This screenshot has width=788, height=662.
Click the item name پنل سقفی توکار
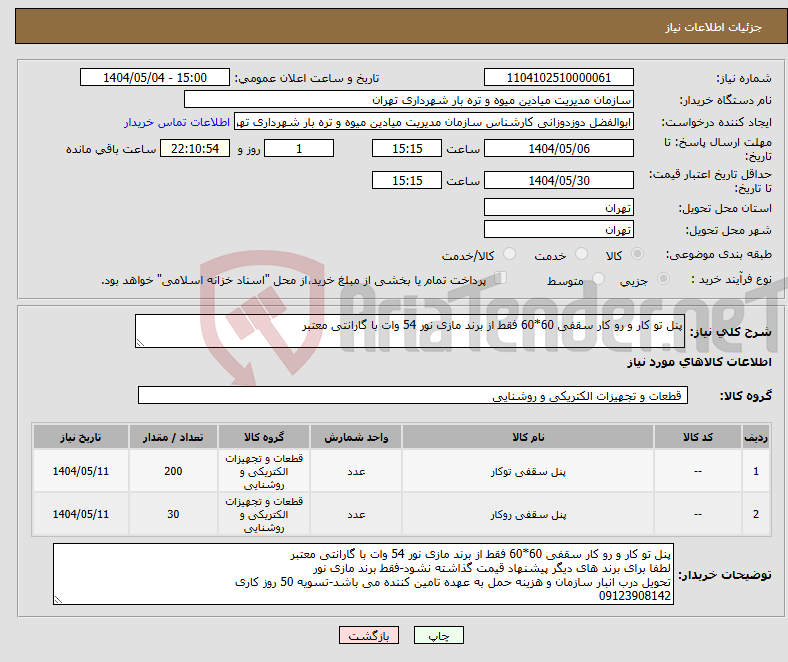[528, 471]
